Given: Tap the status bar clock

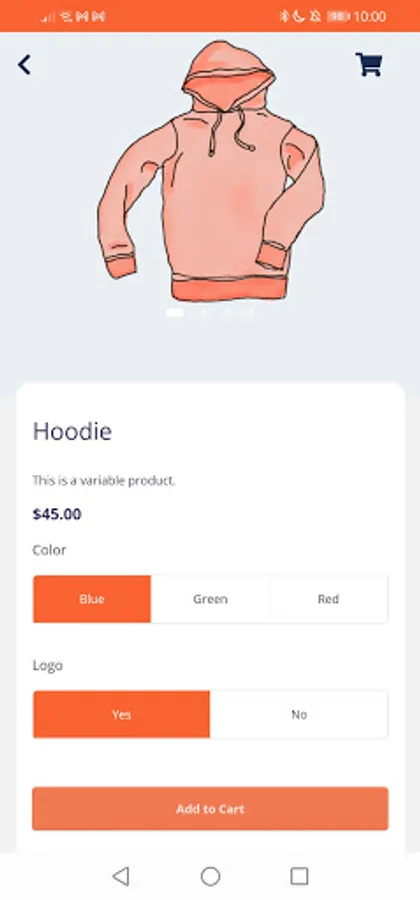Looking at the screenshot, I should (370, 16).
